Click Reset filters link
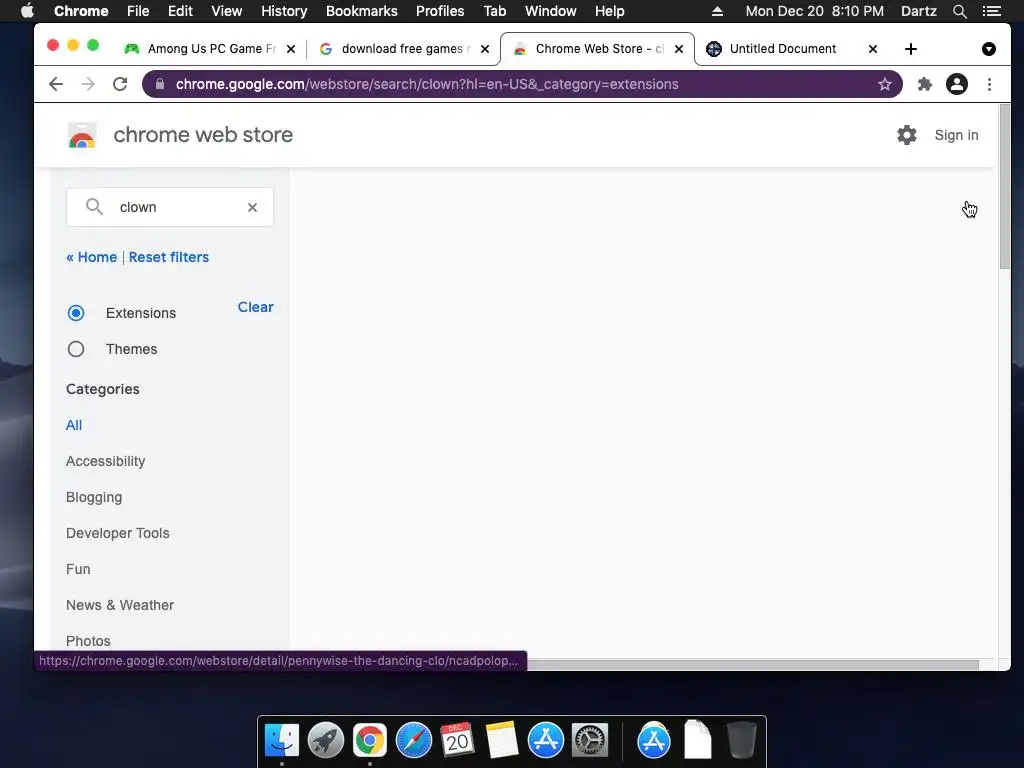This screenshot has width=1024, height=768. pyautogui.click(x=168, y=257)
